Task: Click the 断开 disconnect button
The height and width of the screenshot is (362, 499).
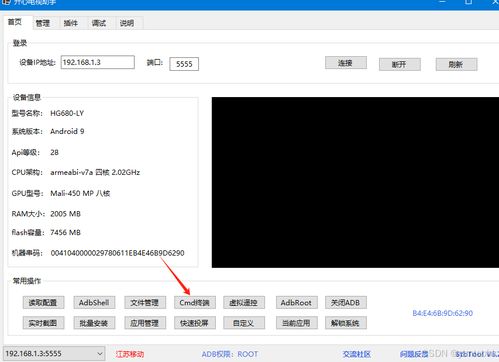Action: (399, 64)
